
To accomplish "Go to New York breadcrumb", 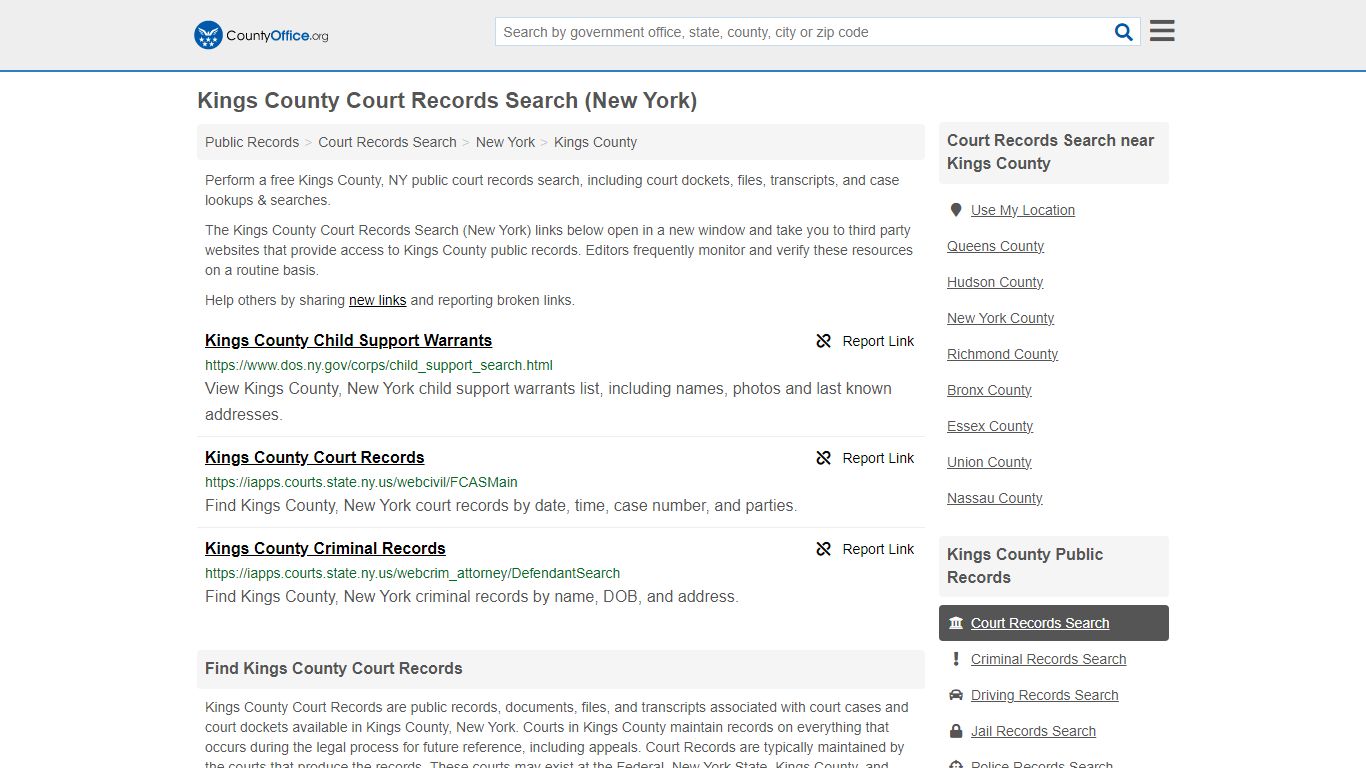I will click(x=505, y=142).
